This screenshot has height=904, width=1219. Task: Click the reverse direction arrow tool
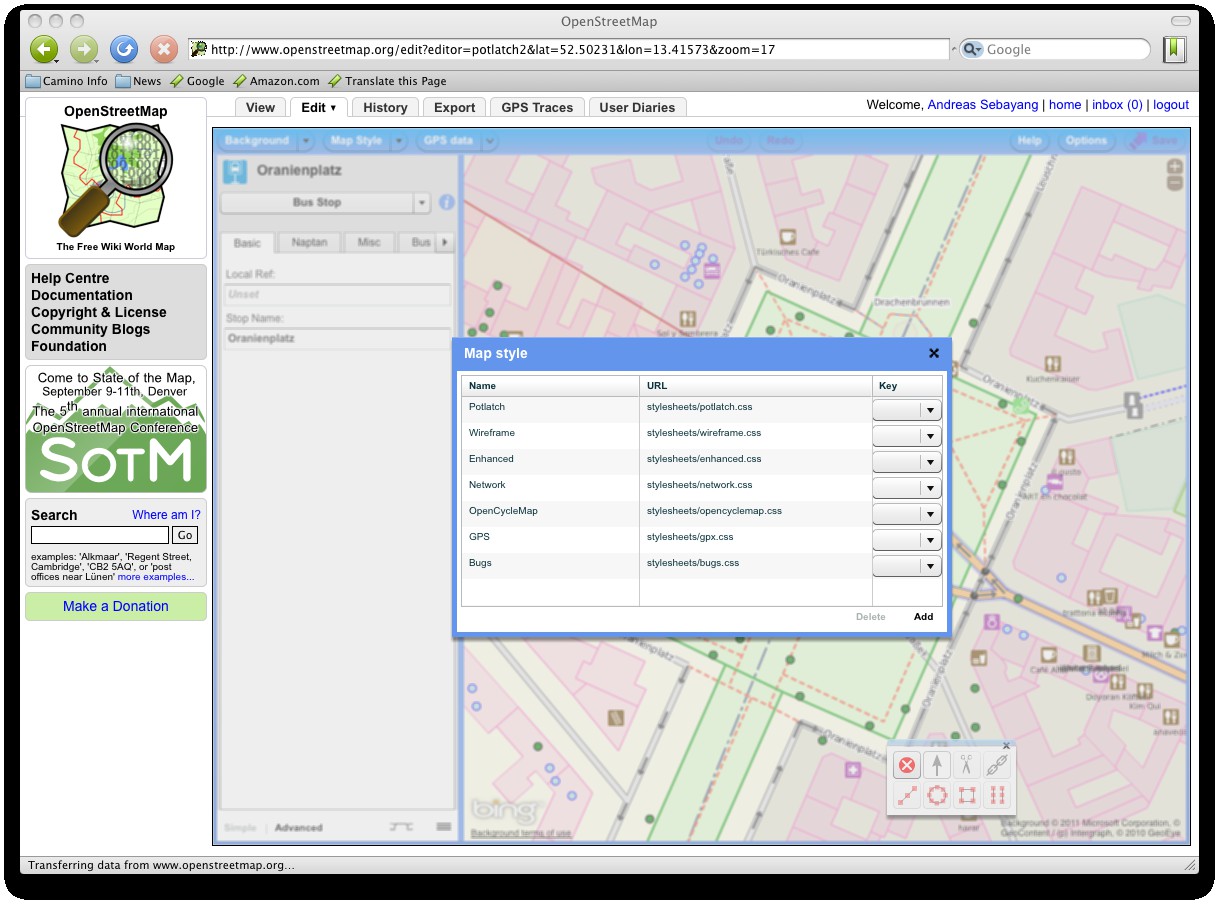pos(936,766)
